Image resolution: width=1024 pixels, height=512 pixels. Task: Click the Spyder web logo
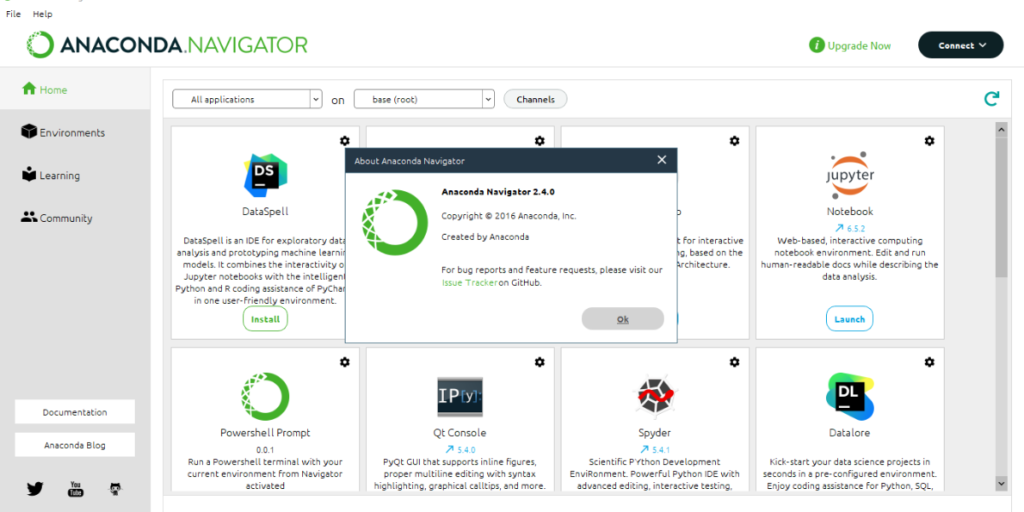(x=655, y=396)
